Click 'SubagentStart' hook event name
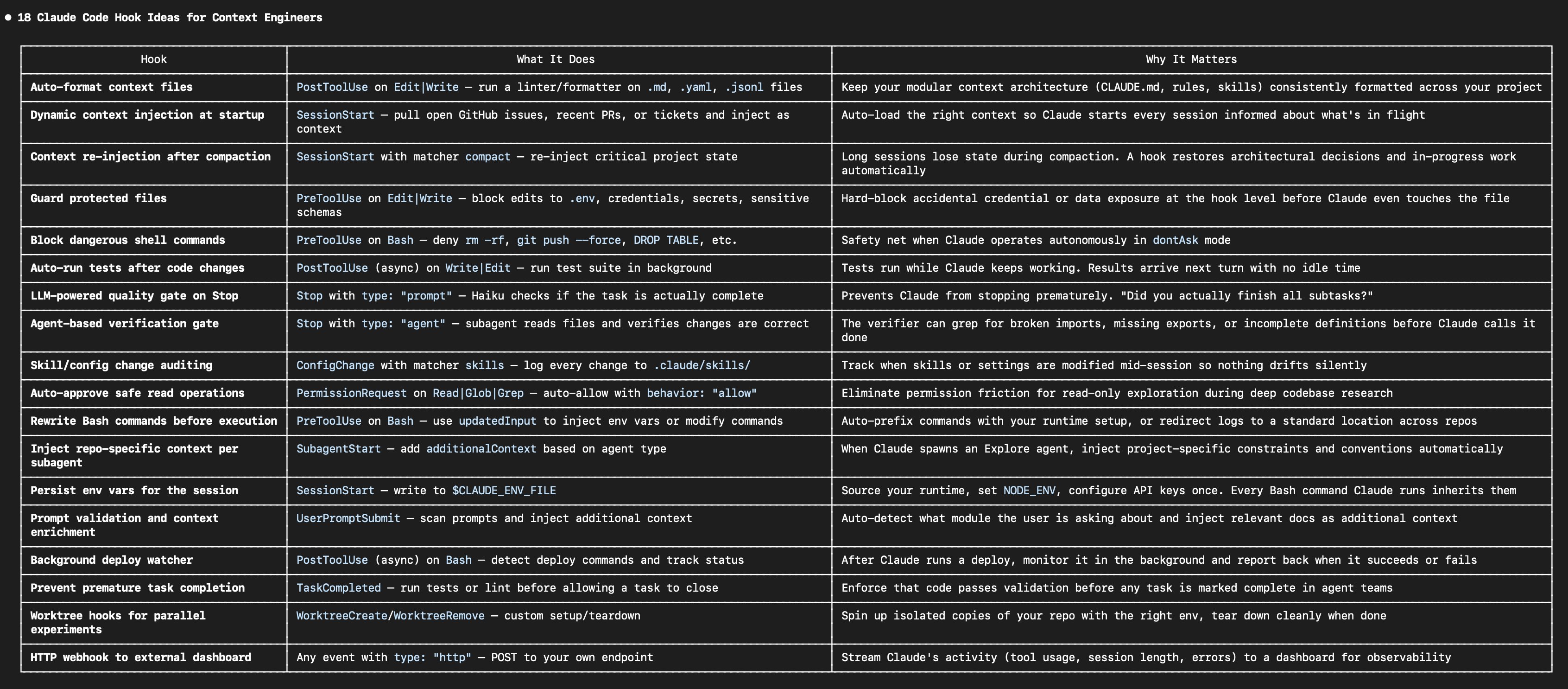1568x689 pixels. coord(338,449)
